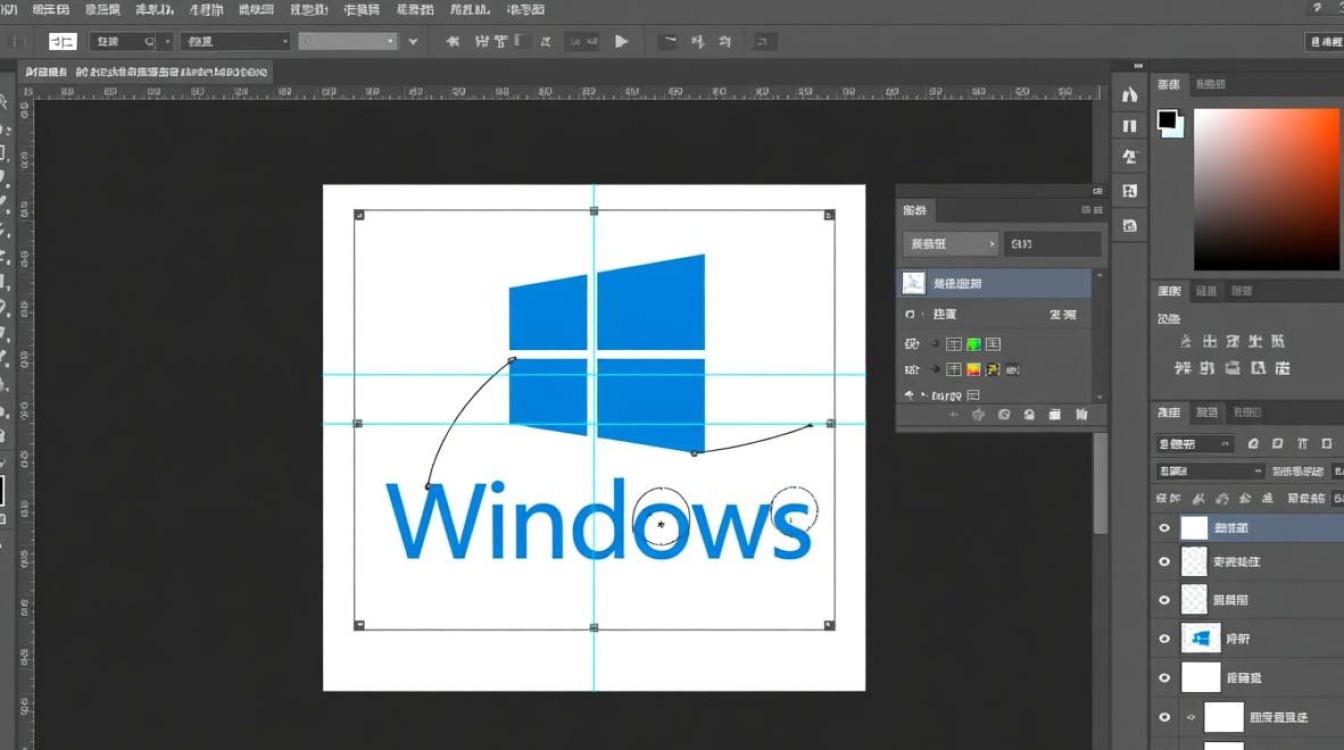Hide the selected top layer using its eye icon
1344x750 pixels.
[x=1164, y=528]
